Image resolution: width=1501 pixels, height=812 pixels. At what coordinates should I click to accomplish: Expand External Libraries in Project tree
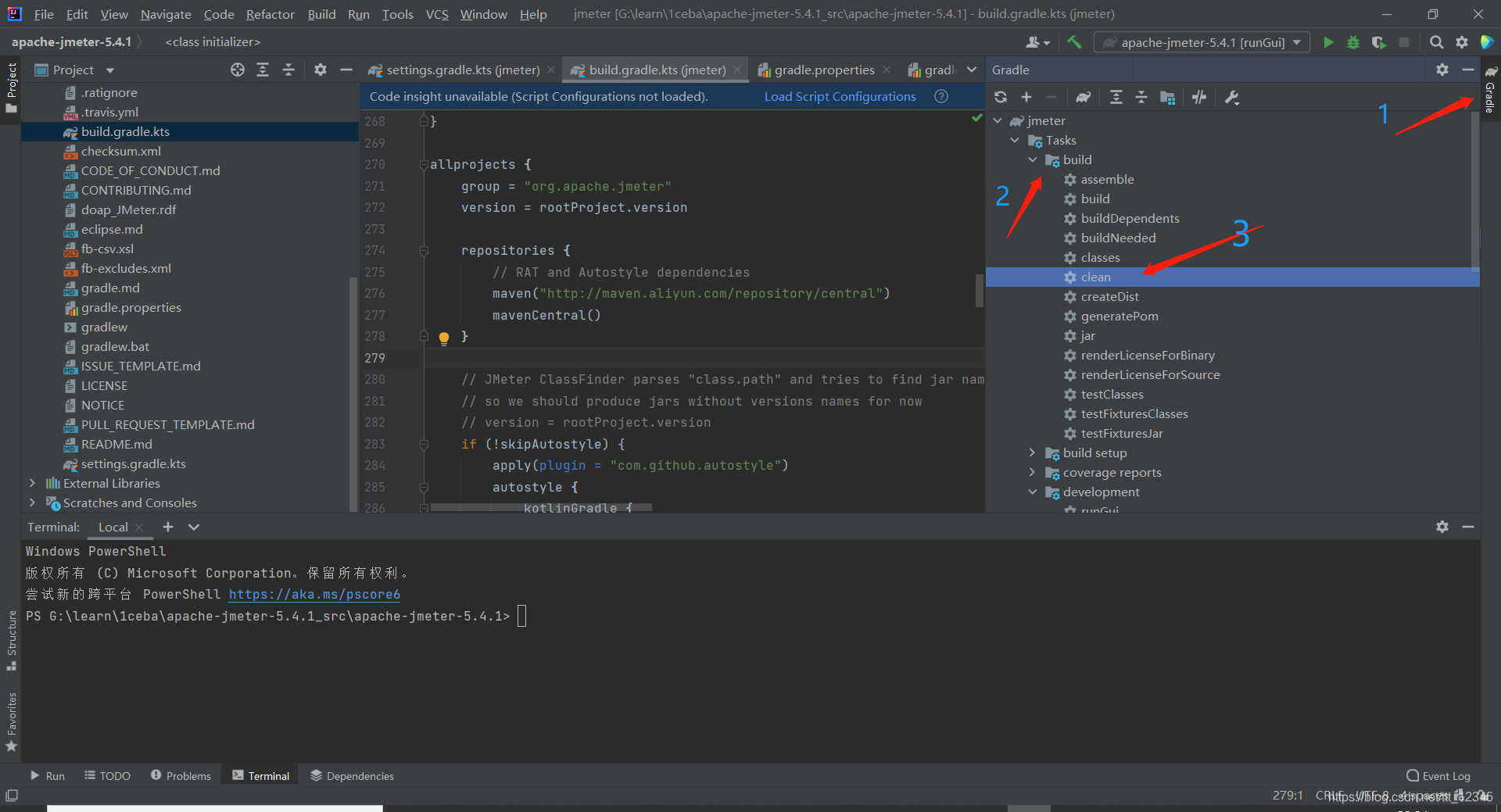point(32,483)
